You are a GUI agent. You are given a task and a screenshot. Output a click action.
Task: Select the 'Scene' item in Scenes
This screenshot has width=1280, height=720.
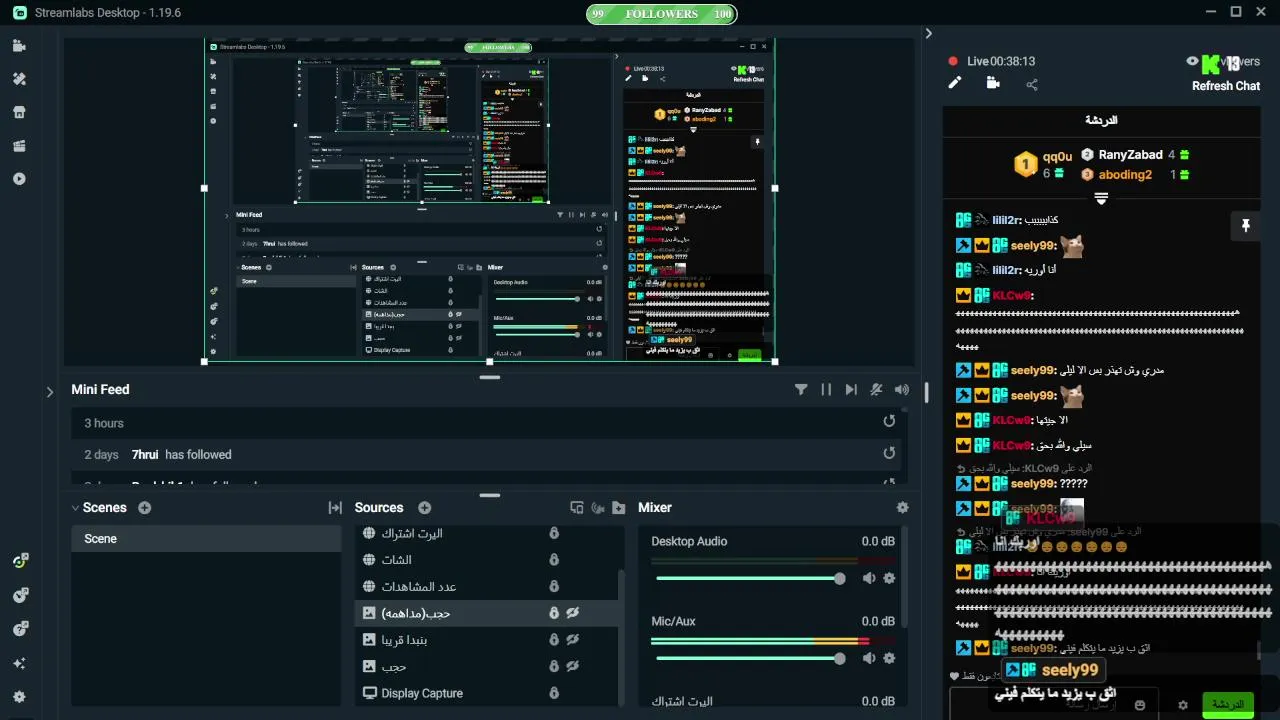206,539
